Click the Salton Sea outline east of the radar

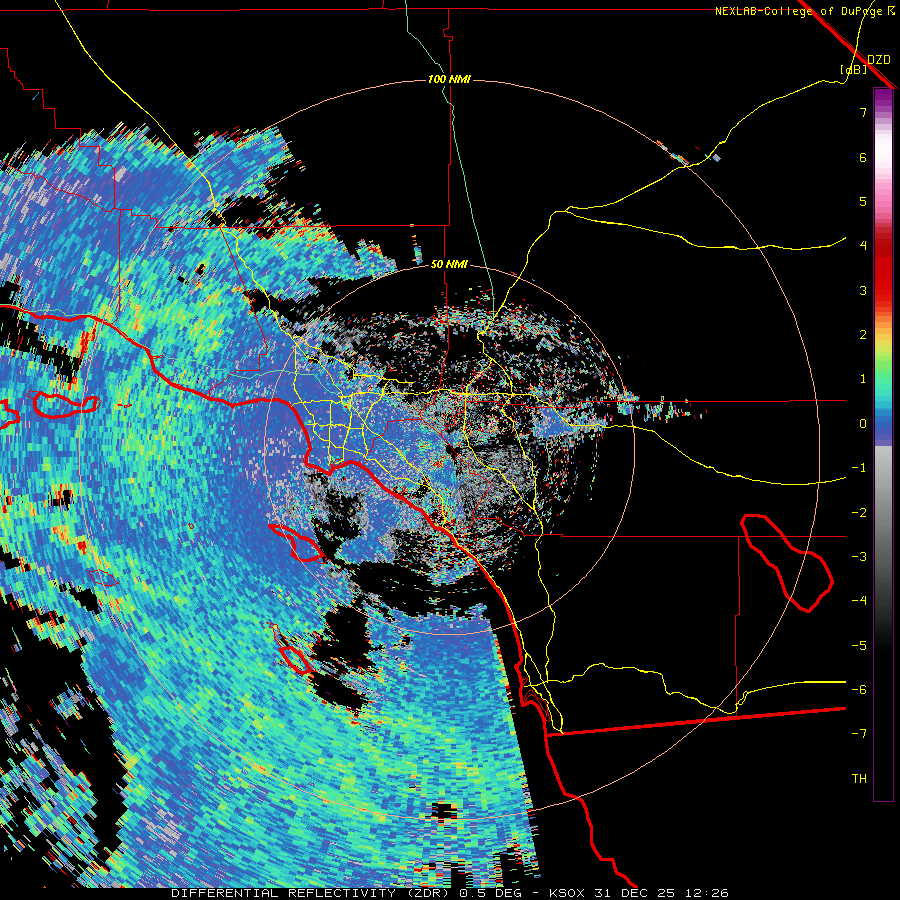pos(786,562)
